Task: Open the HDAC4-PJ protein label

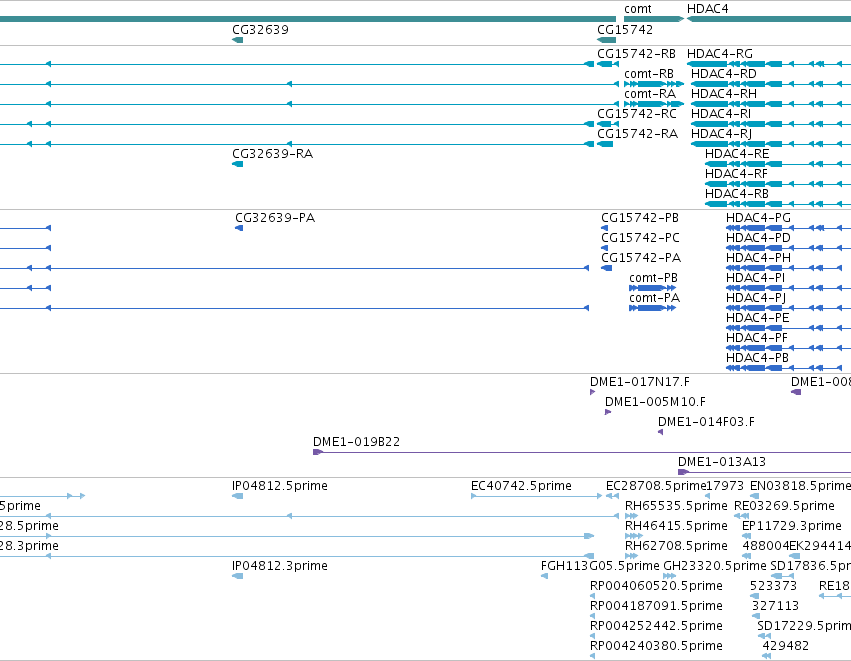Action: 756,298
